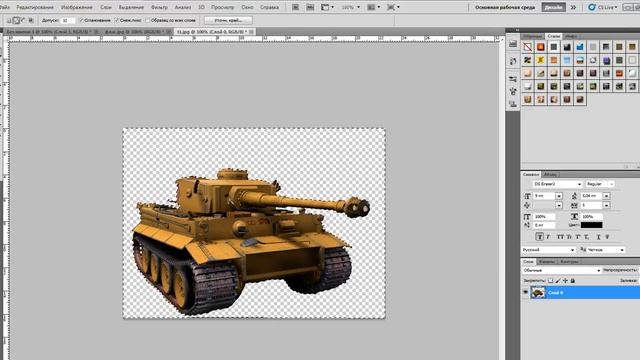Apply the red-orange style swatch in third row
This screenshot has width=640, height=360.
tap(619, 73)
